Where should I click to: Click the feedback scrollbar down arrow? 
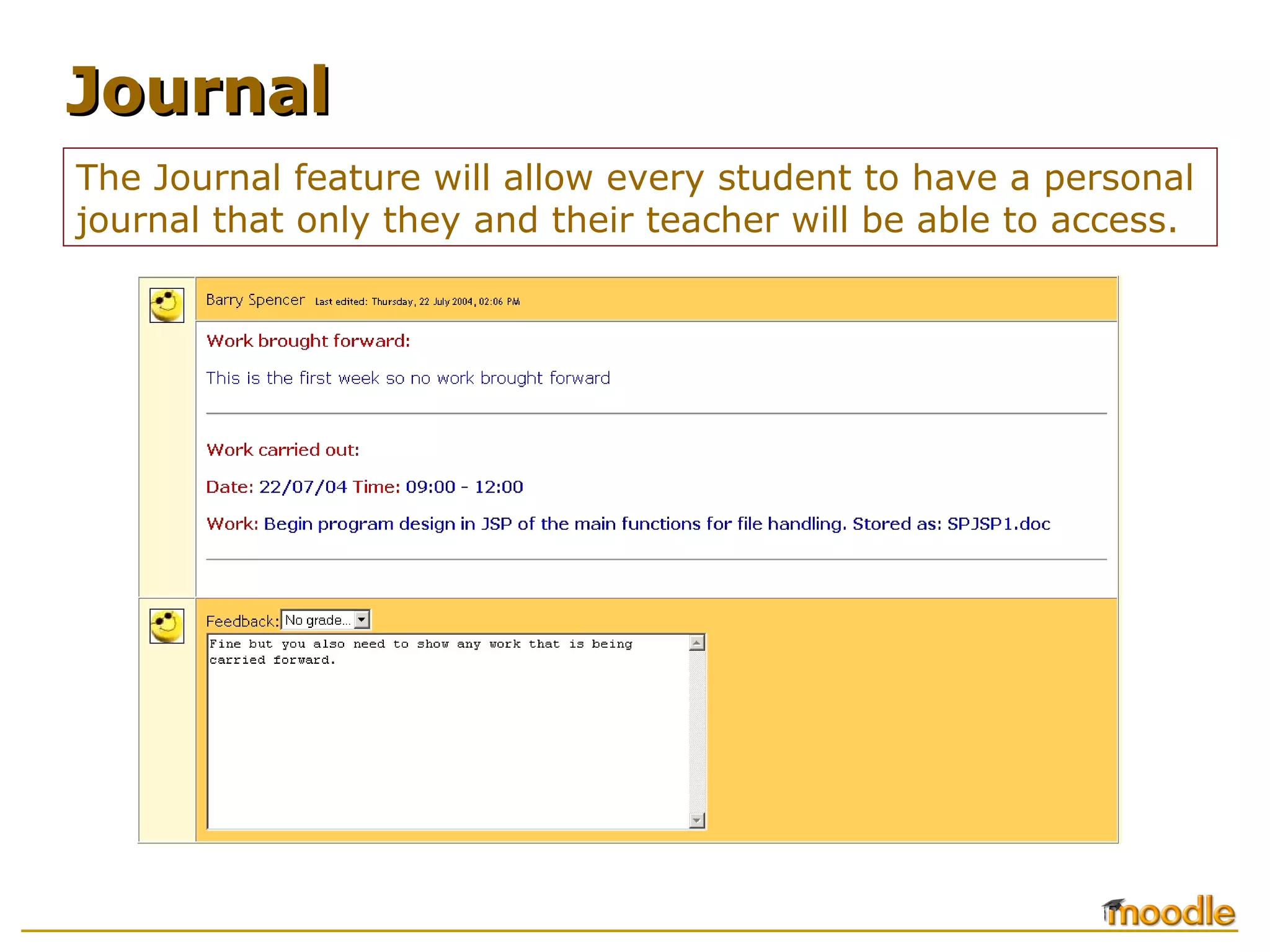(697, 820)
